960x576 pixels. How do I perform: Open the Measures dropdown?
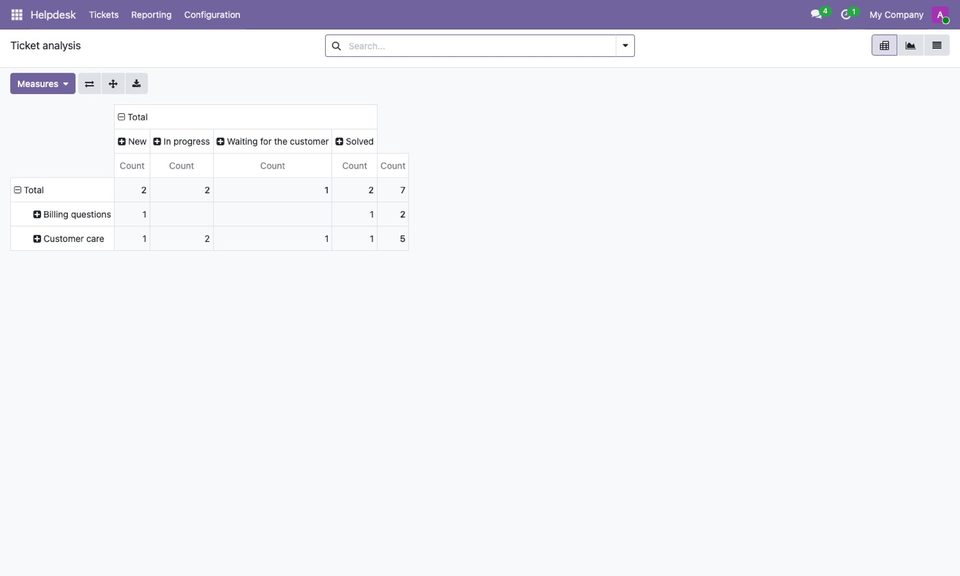[43, 84]
